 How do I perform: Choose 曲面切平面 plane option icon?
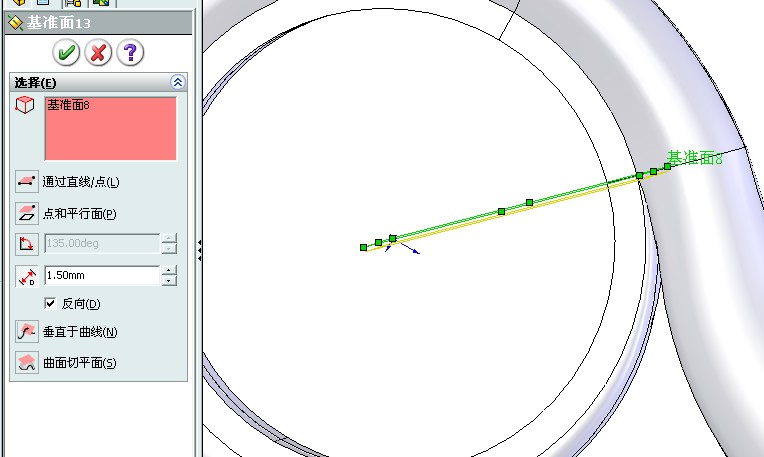26,363
